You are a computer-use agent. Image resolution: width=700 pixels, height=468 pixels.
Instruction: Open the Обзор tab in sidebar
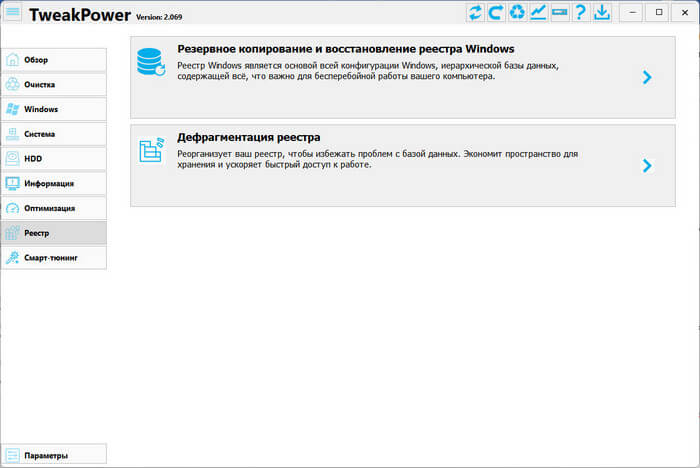[53, 60]
